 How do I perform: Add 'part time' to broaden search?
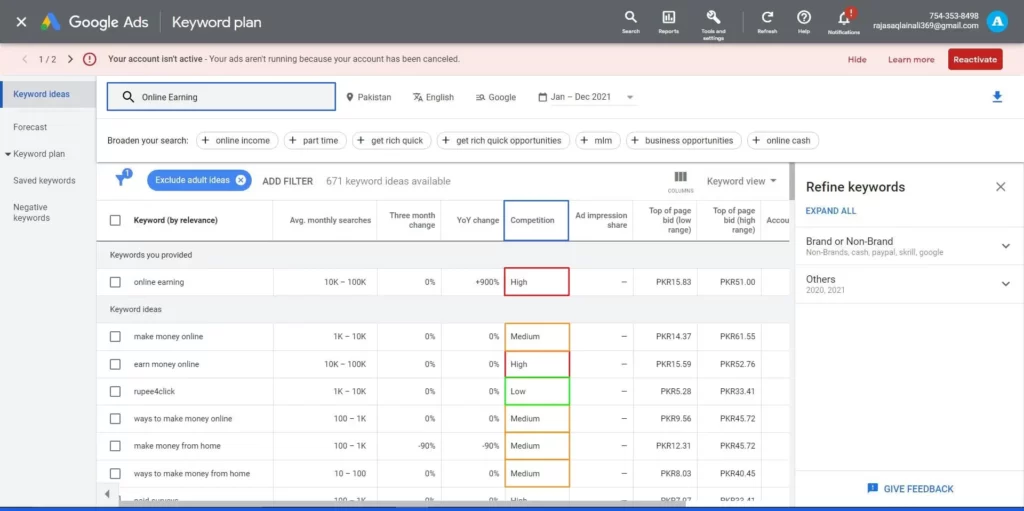click(x=315, y=140)
